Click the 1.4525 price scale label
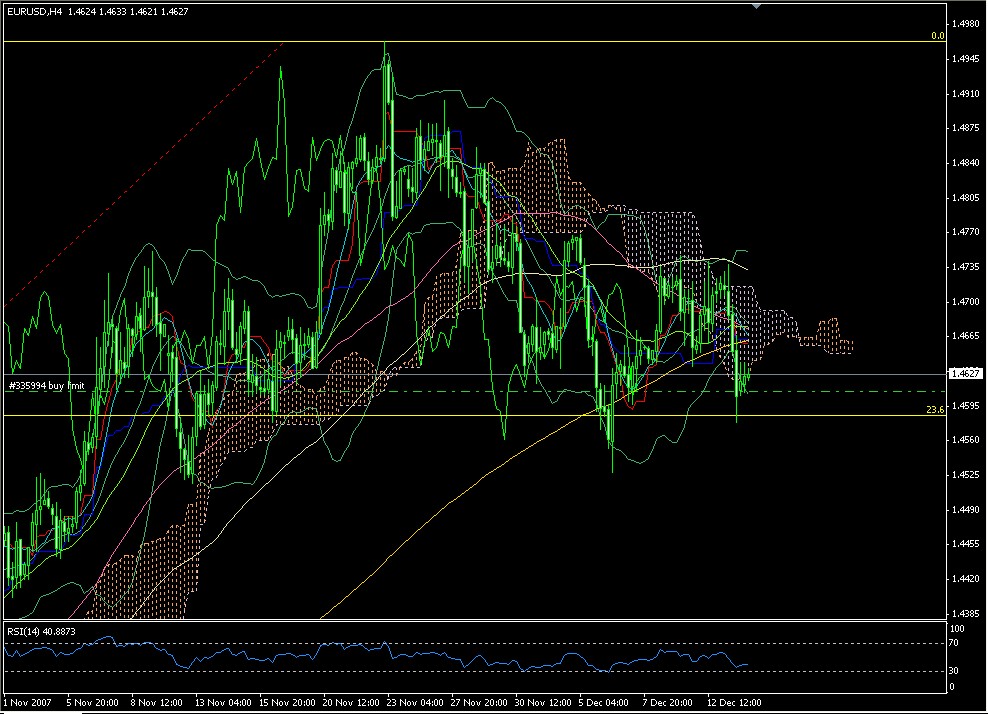The height and width of the screenshot is (714, 988). [965, 475]
